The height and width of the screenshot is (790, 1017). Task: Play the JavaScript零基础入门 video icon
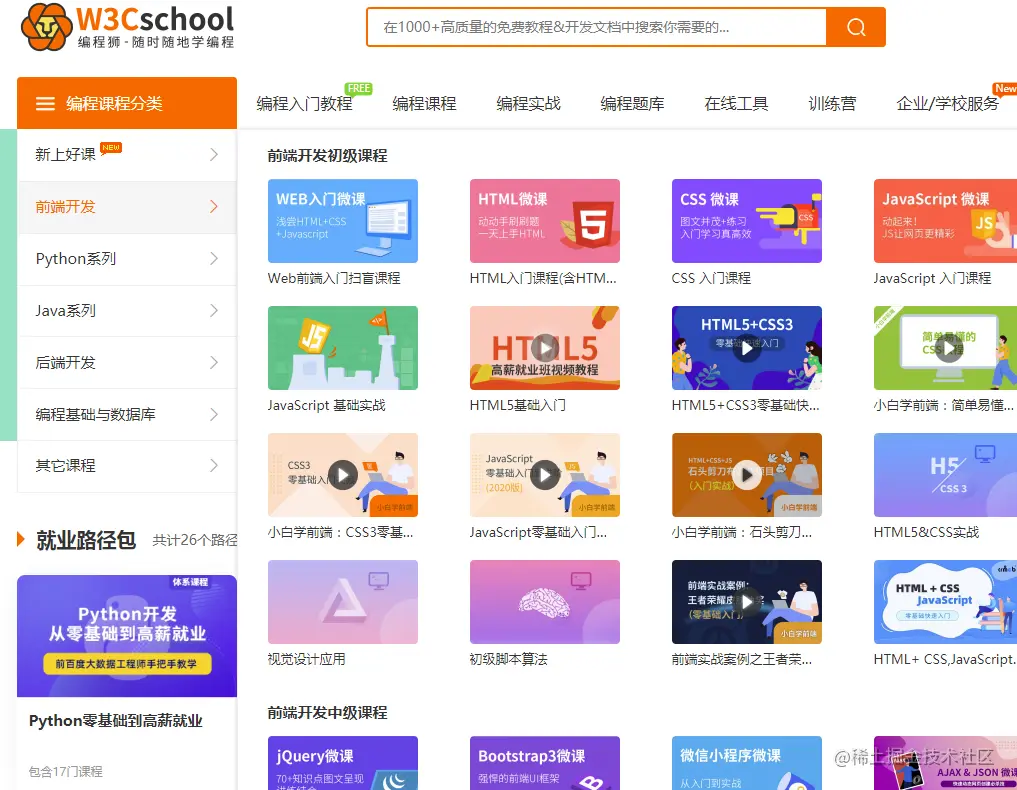(545, 475)
